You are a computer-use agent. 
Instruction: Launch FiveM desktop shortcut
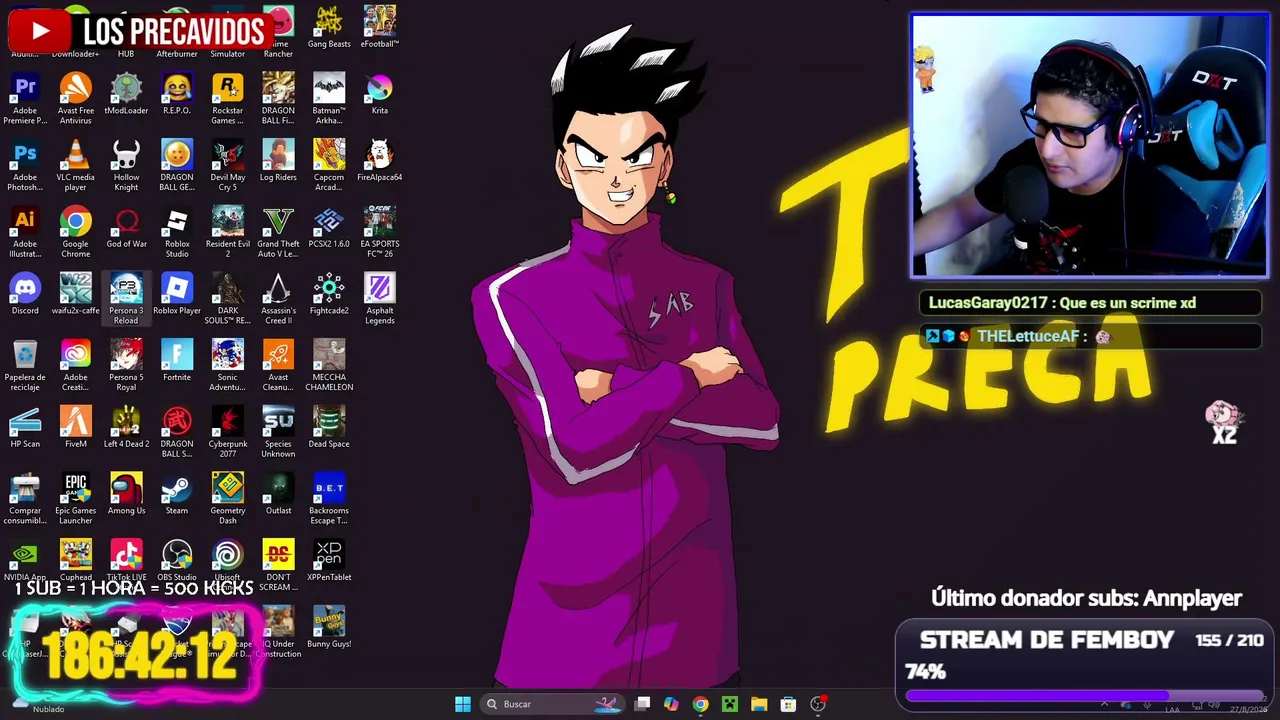75,429
